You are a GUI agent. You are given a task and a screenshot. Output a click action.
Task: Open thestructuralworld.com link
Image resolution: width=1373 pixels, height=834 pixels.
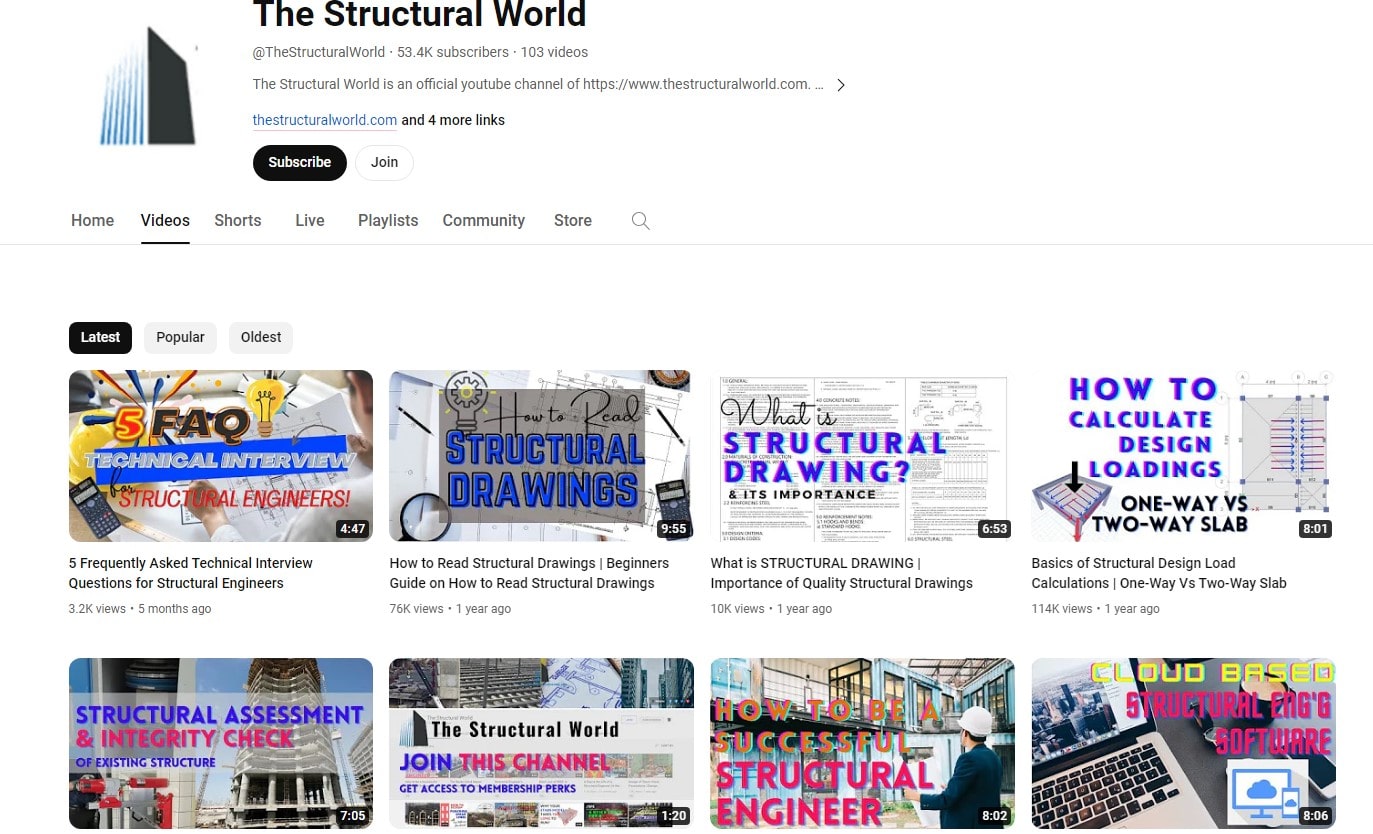[325, 120]
